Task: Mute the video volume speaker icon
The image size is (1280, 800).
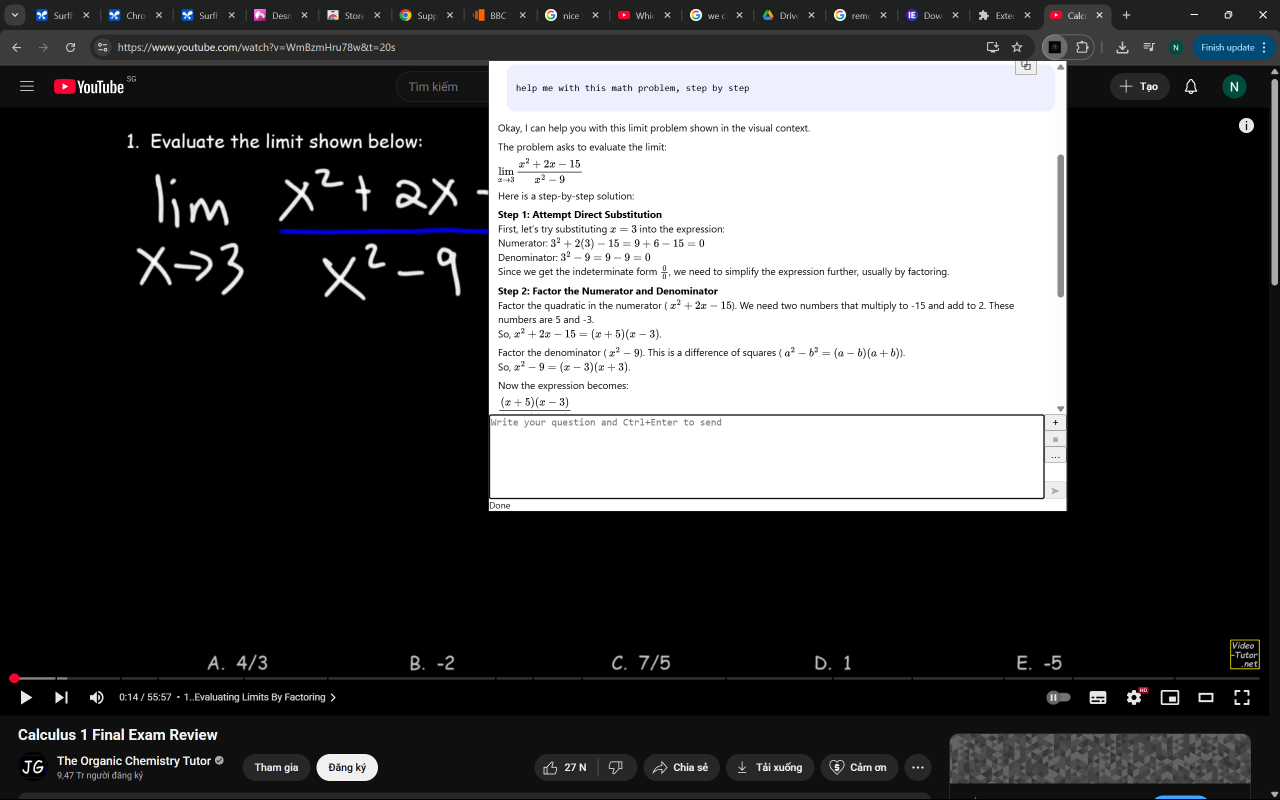Action: tap(97, 697)
